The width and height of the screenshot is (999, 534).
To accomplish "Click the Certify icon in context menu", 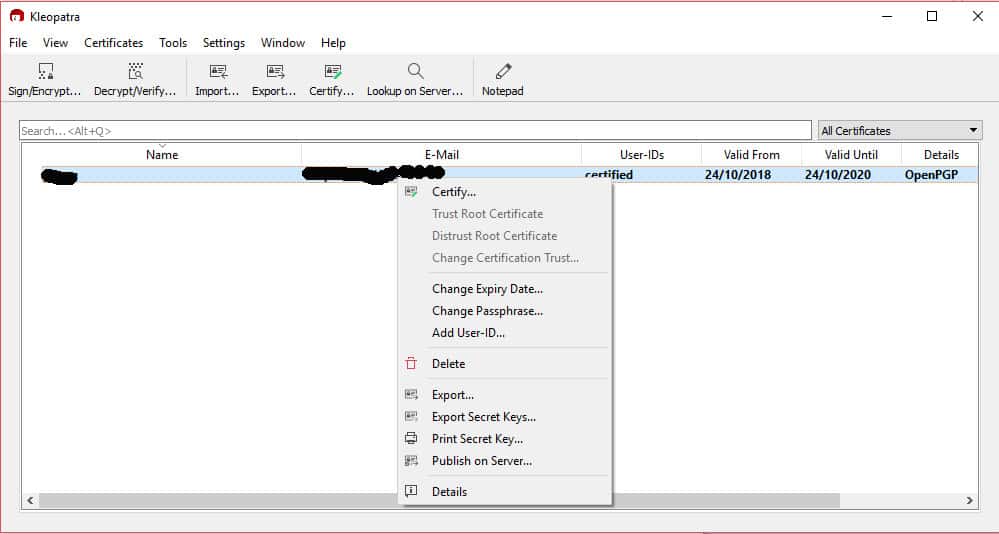I will (x=411, y=191).
